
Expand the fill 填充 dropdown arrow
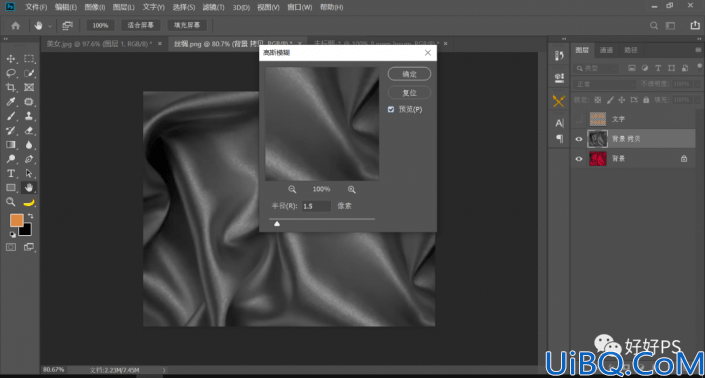697,100
